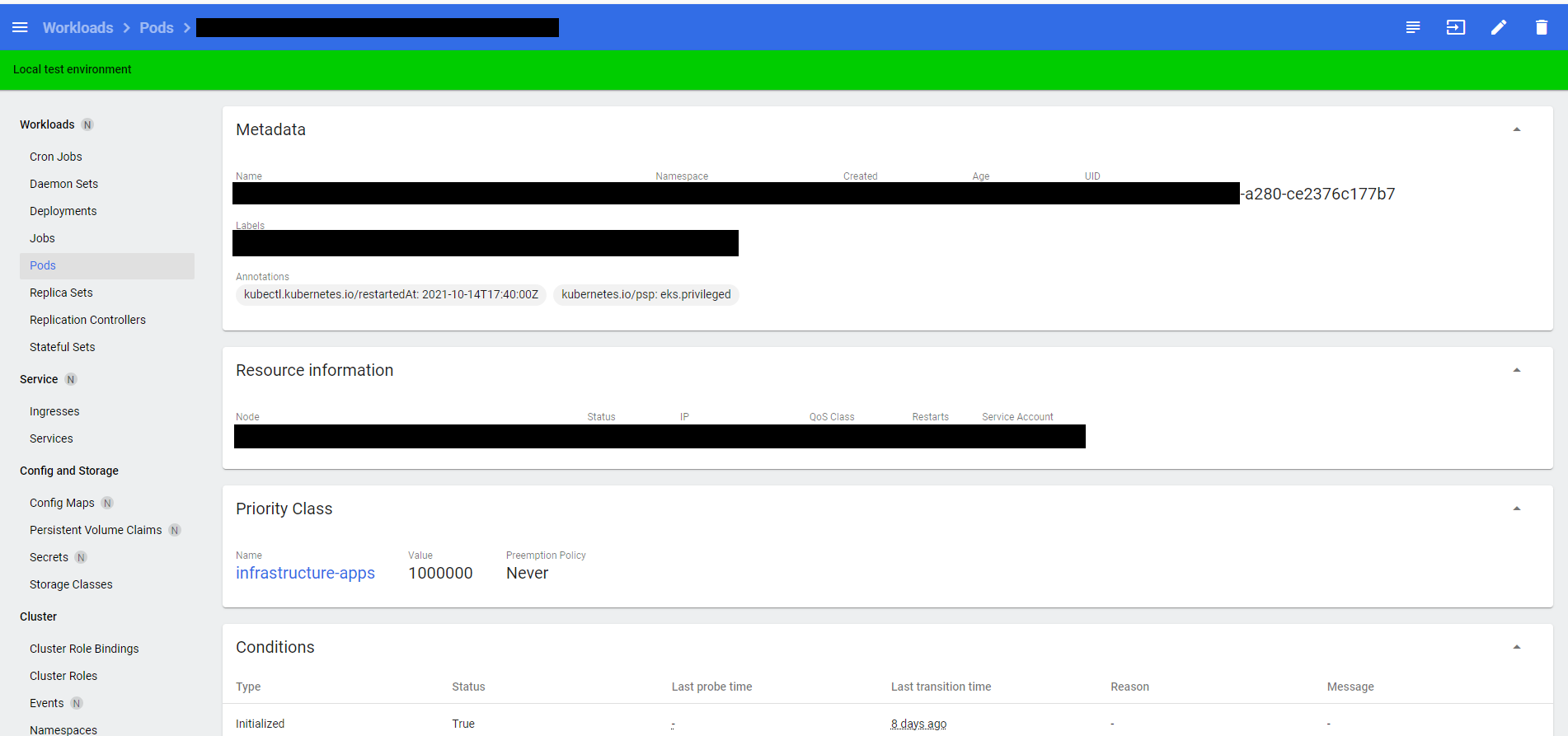Screen dimensions: 1568x736
Task: Open Cluster Role Bindings in sidebar
Action: pos(84,649)
